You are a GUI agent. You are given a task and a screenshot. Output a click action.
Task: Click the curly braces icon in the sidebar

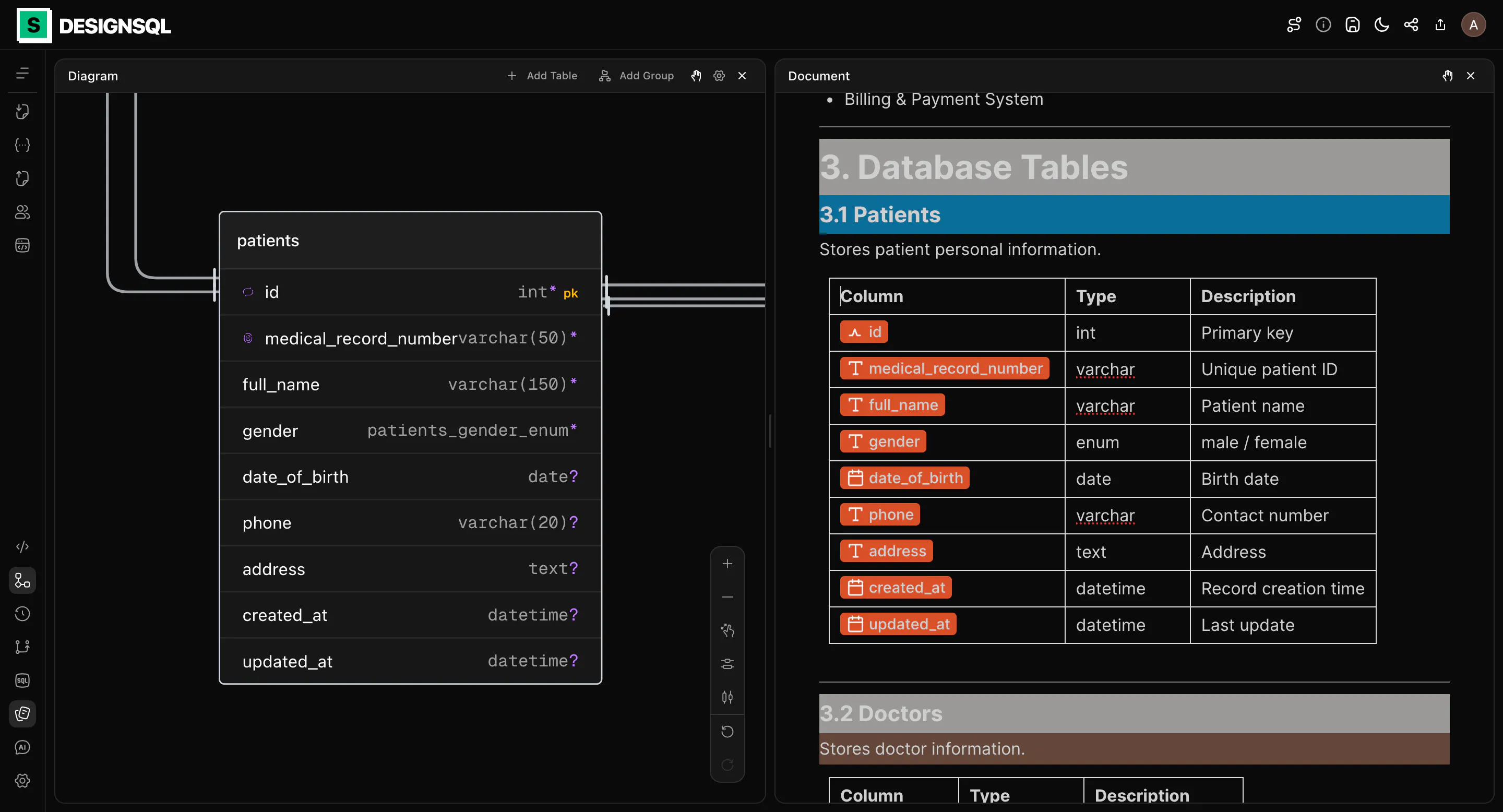(22, 145)
